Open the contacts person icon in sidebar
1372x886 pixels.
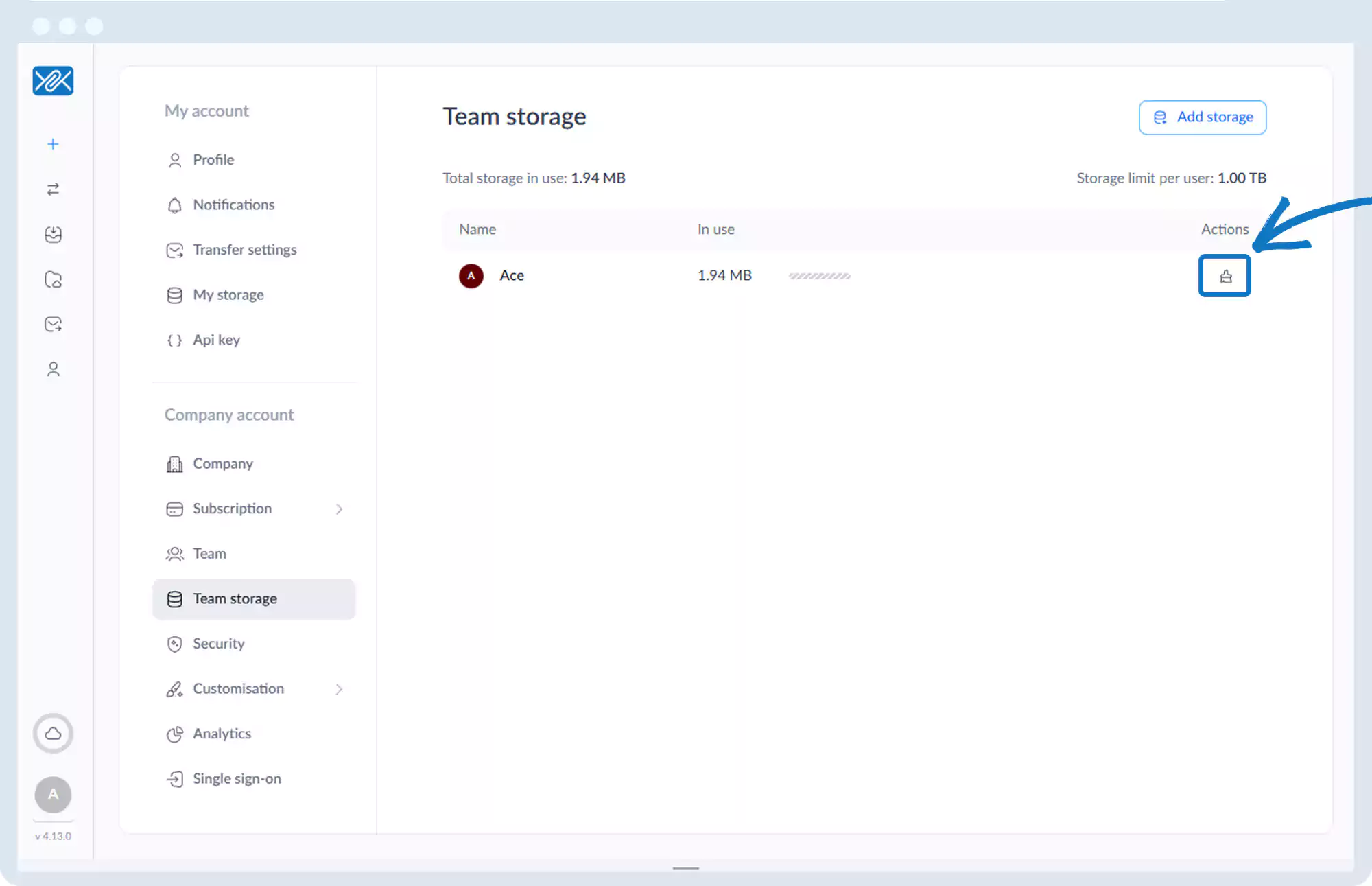point(53,370)
